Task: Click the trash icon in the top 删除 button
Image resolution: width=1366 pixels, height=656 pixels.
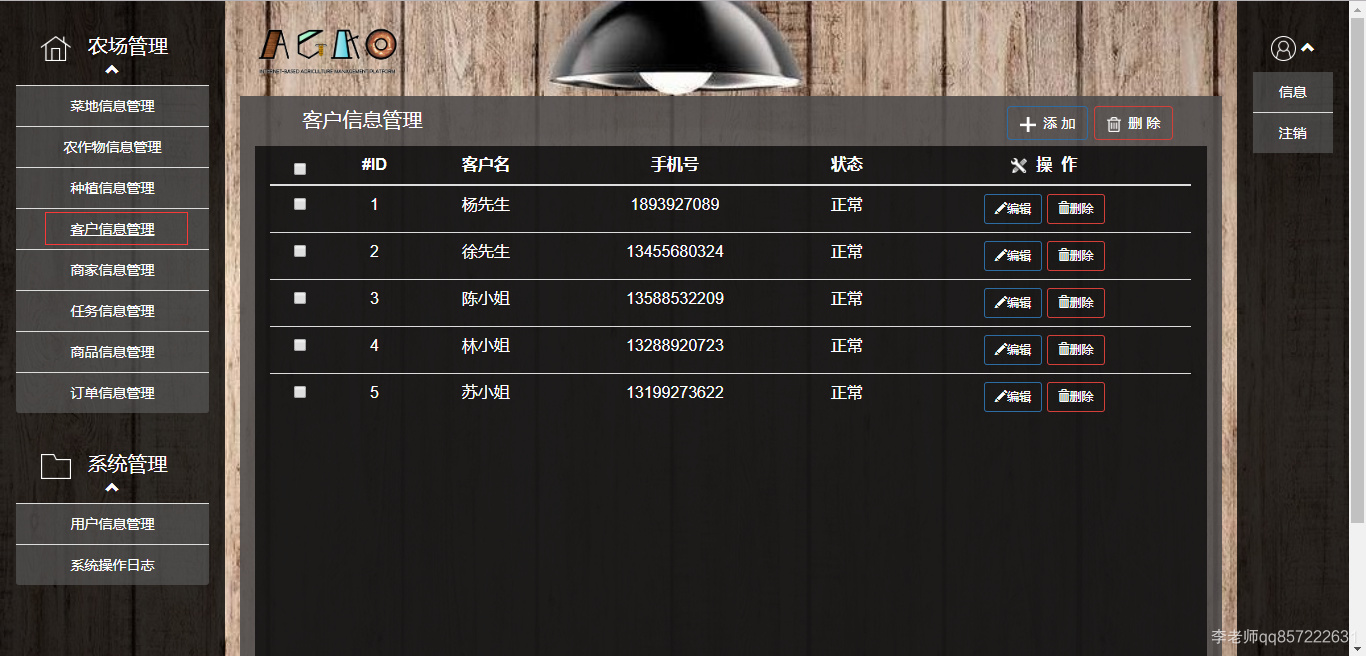Action: (1114, 124)
